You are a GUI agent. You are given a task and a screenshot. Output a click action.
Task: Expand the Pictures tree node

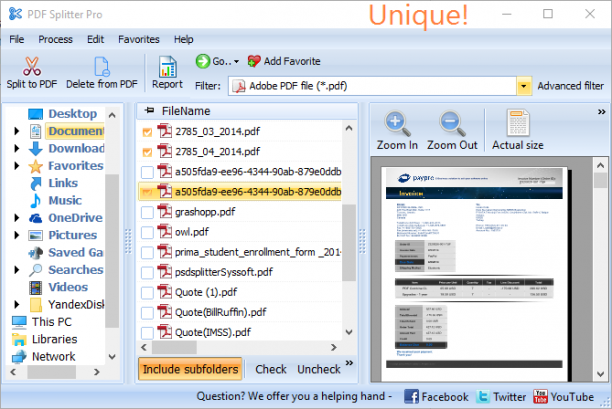[16, 235]
